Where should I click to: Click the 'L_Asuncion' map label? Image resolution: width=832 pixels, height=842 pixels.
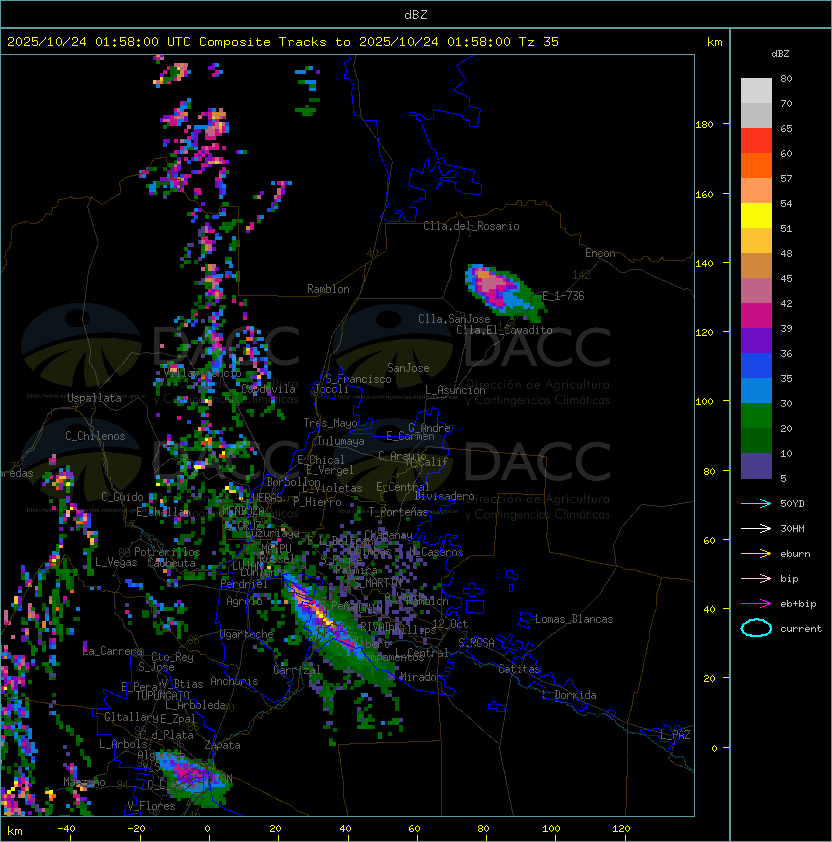pos(455,390)
